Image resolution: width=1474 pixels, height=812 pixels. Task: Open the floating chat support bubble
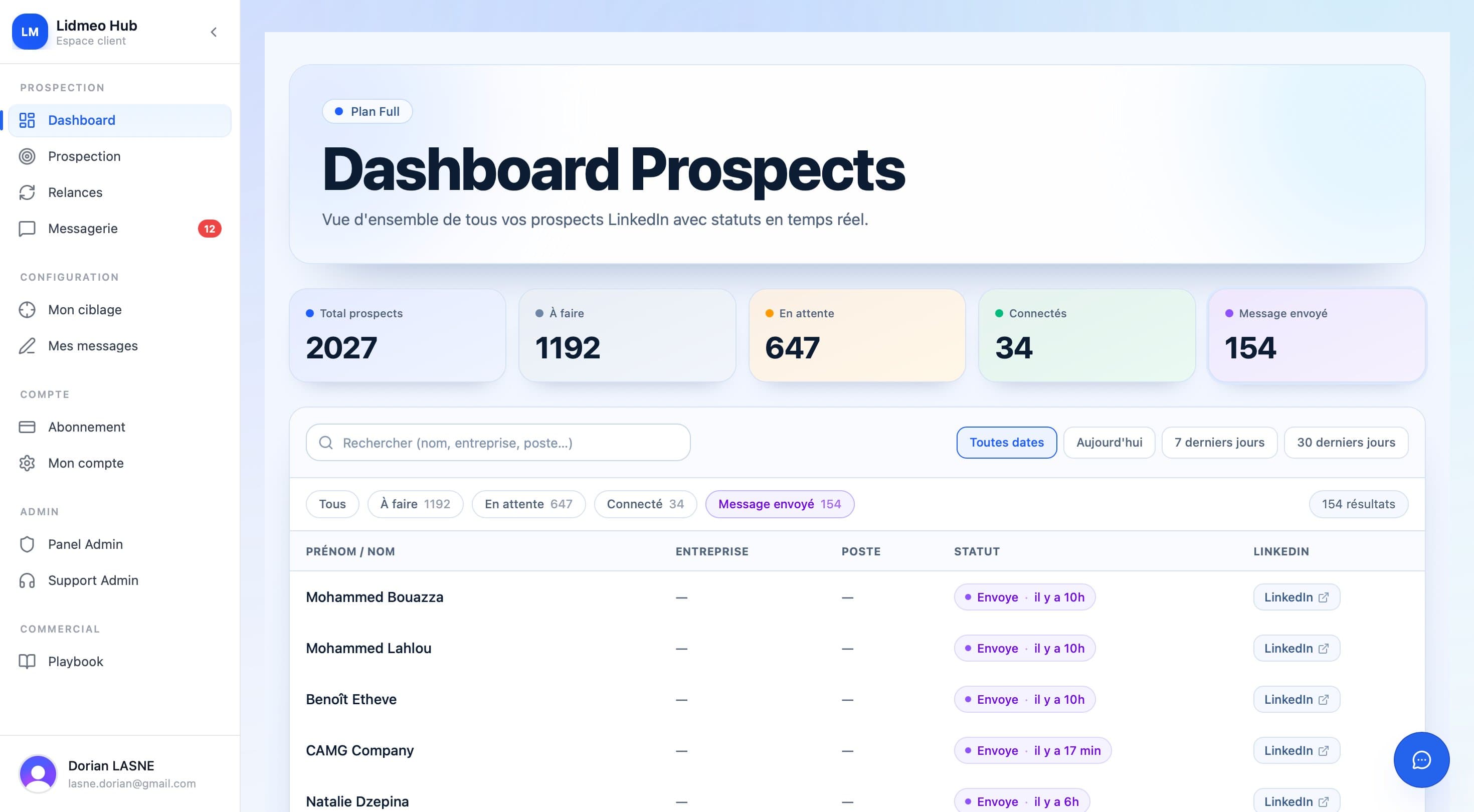click(x=1421, y=760)
